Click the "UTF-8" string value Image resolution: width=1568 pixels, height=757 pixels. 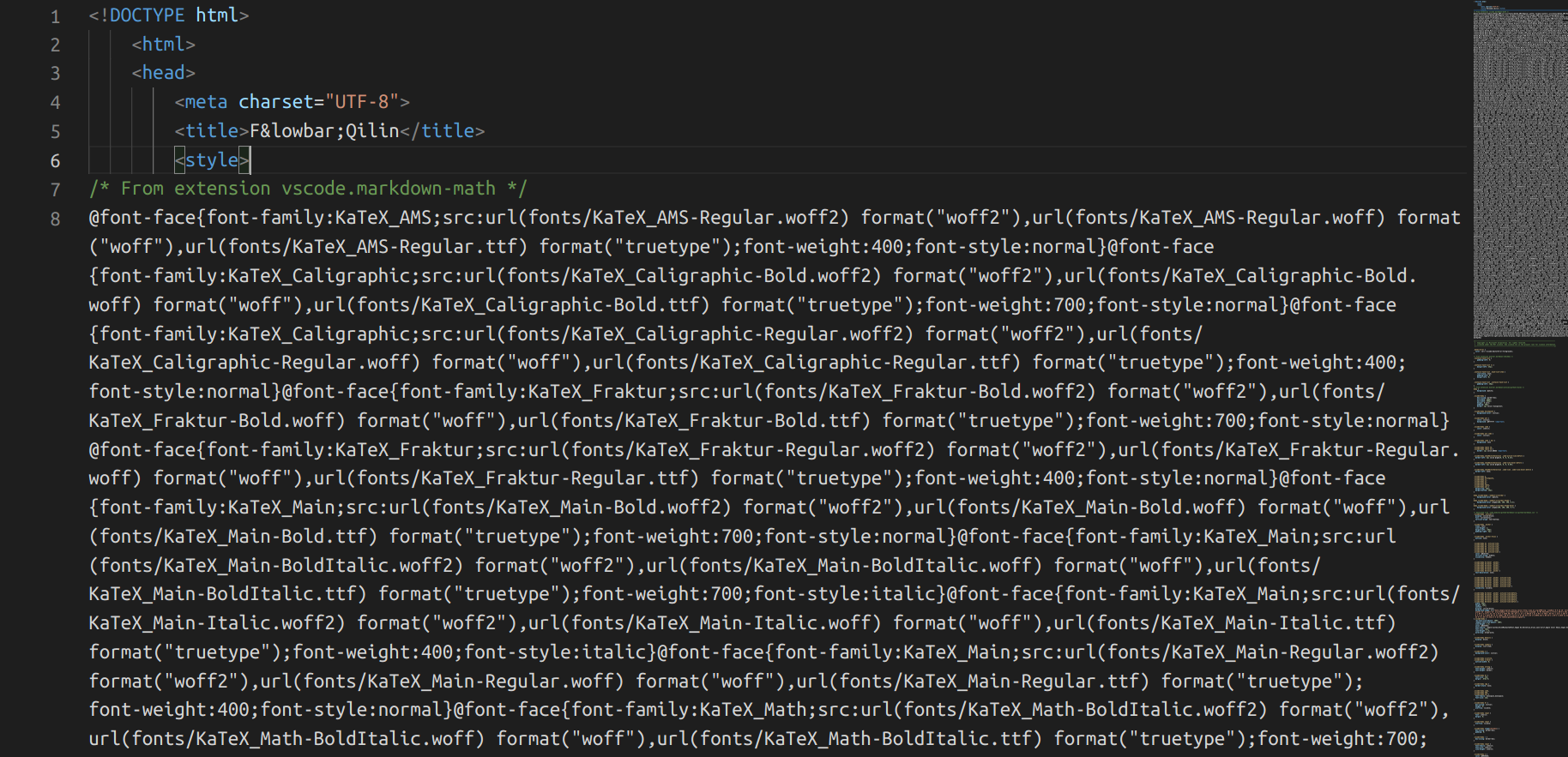361,102
